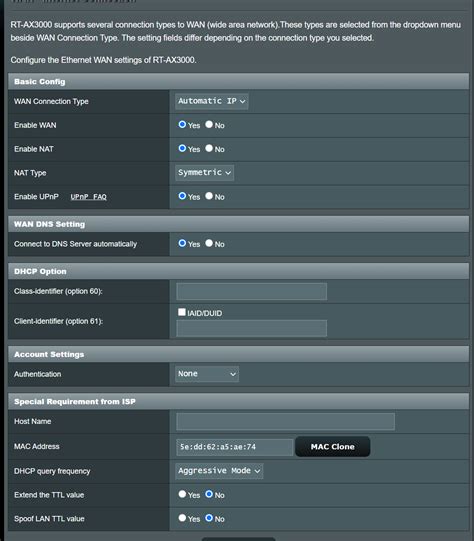Click the Connect to DNS Server automatically label
474x541 pixels.
[76, 244]
